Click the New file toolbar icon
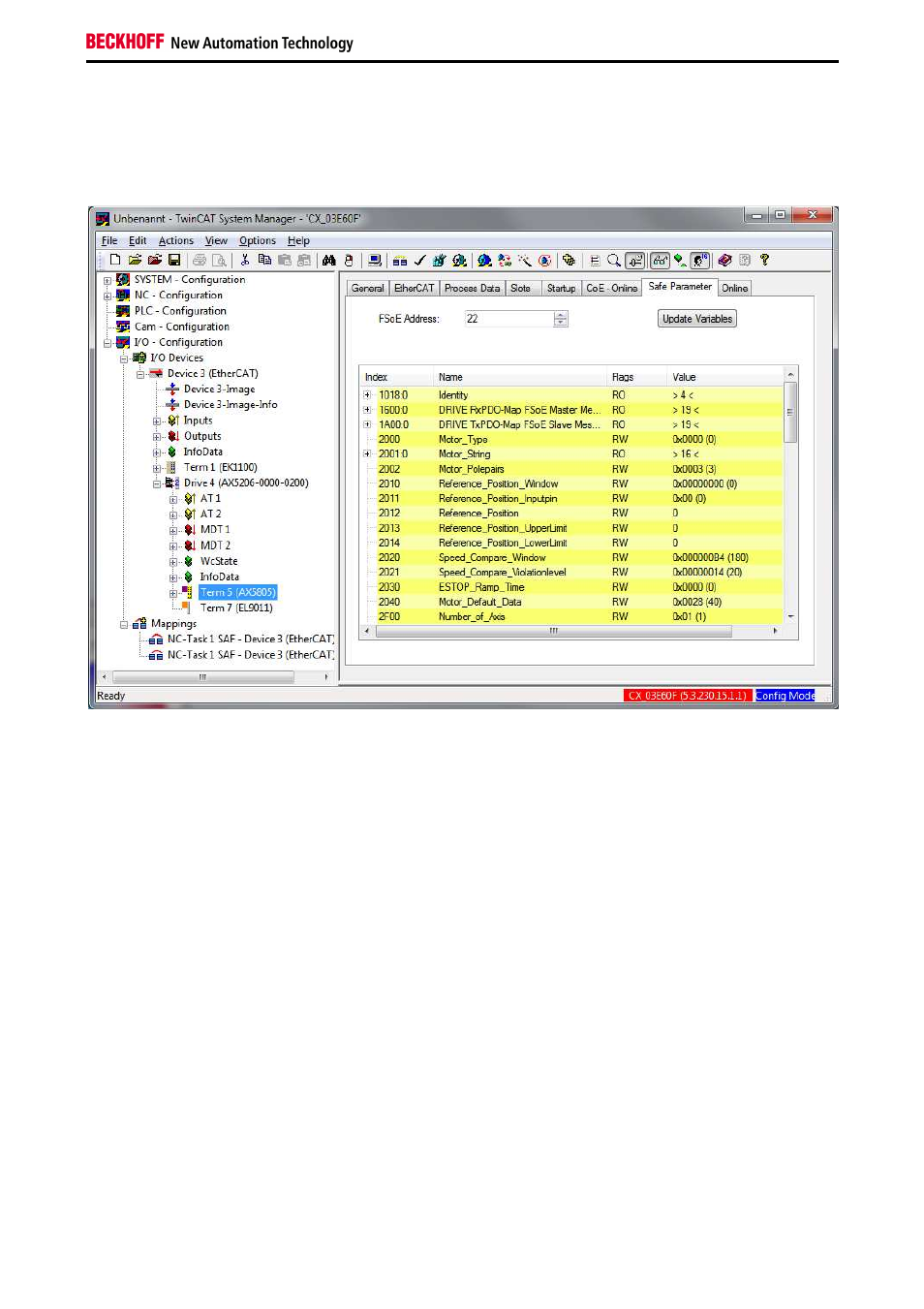 coord(115,260)
